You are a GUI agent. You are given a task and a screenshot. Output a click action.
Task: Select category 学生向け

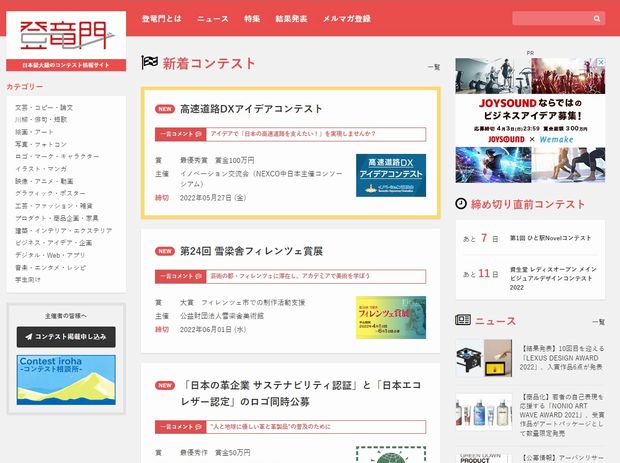pos(28,280)
